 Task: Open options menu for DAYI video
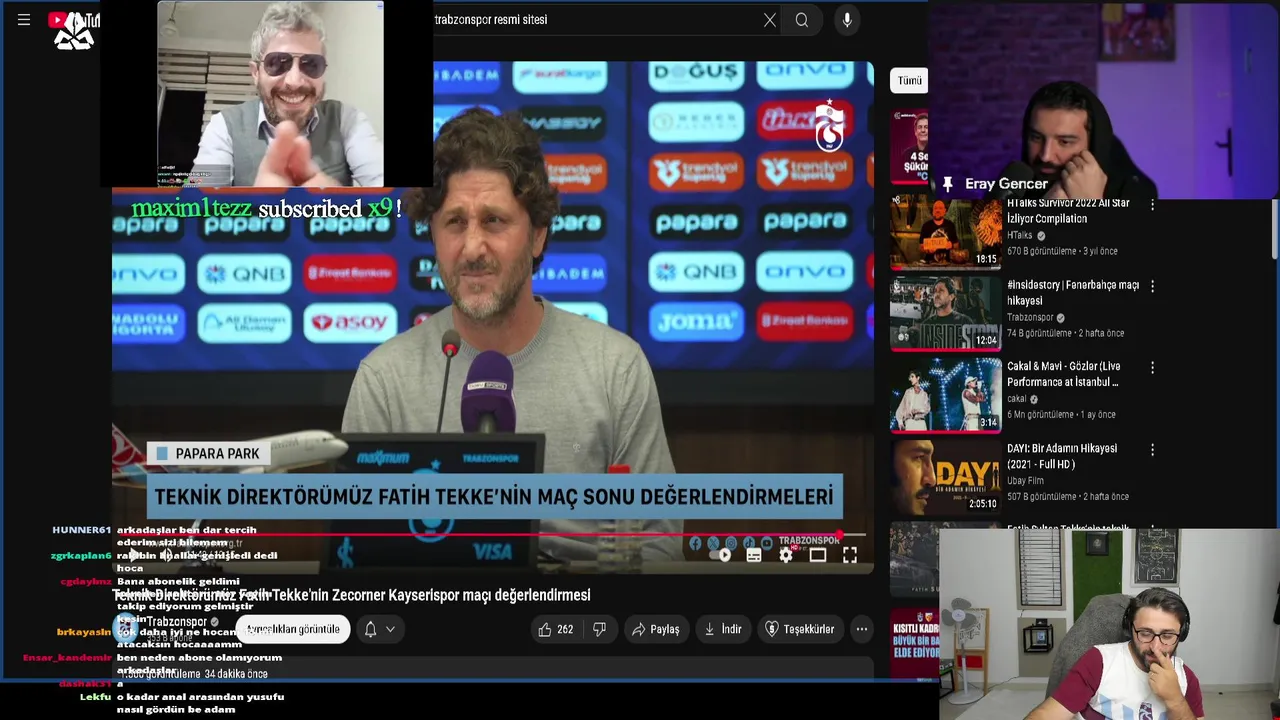1152,450
